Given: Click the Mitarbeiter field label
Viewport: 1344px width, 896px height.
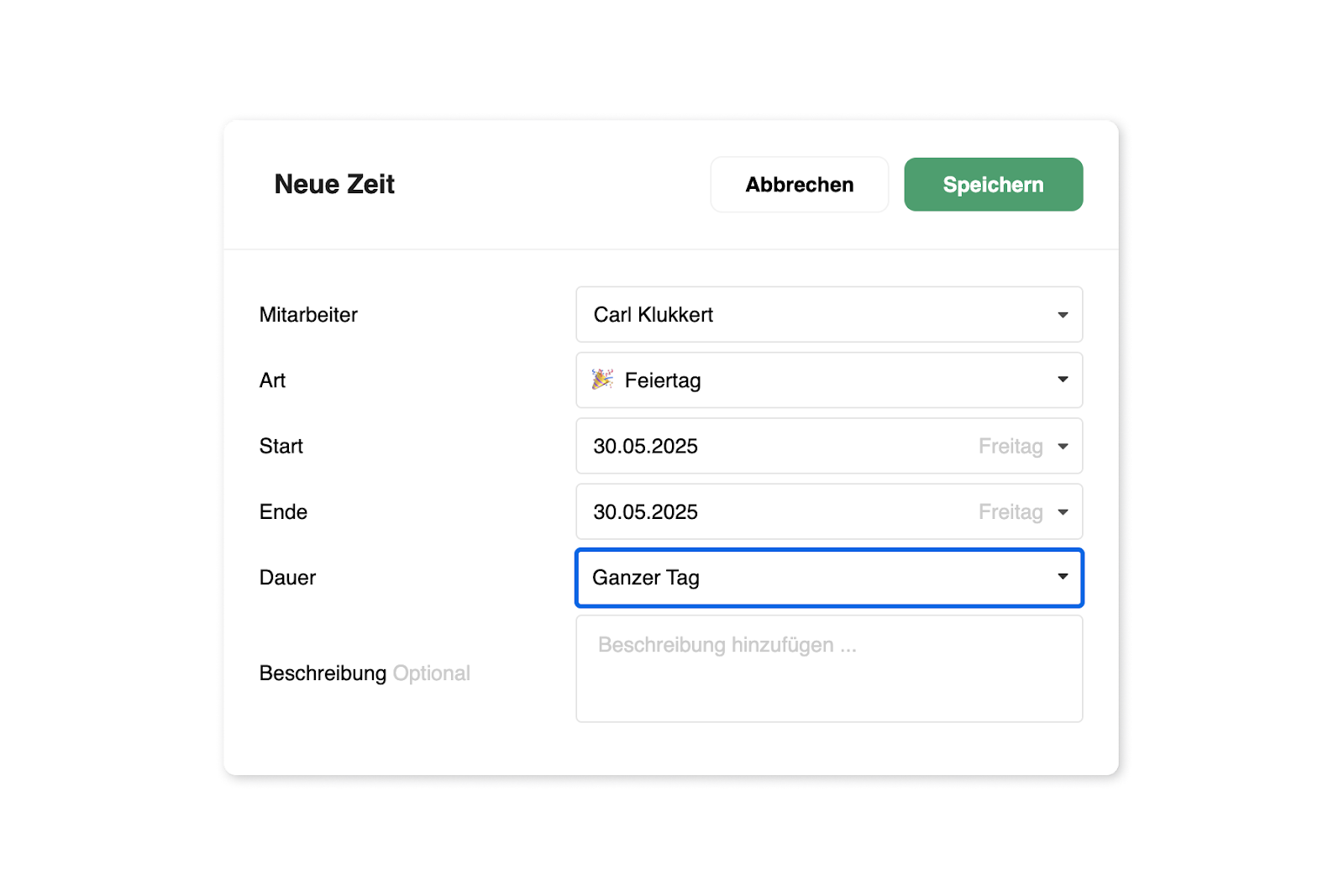Looking at the screenshot, I should 308,315.
